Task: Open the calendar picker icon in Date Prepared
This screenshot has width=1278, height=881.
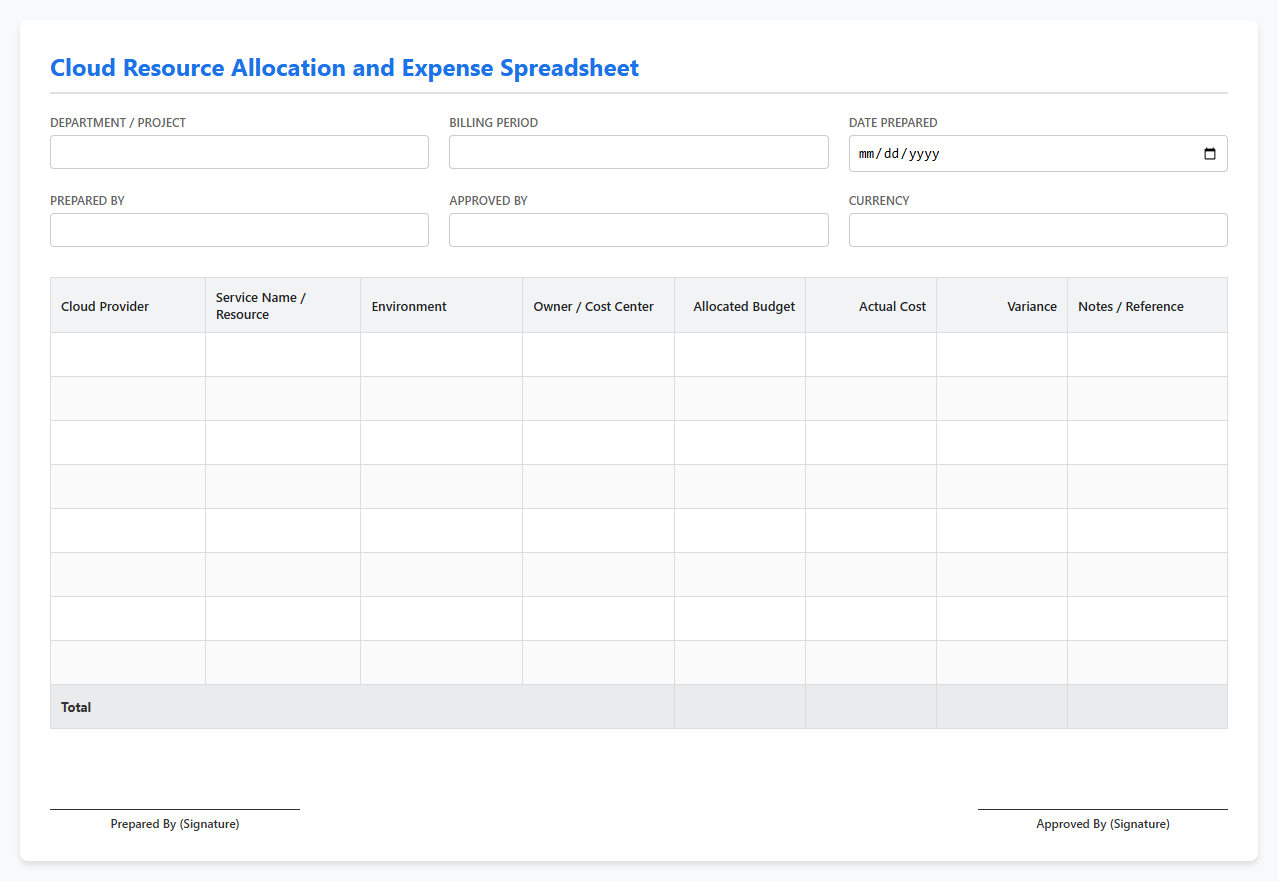Action: point(1210,154)
